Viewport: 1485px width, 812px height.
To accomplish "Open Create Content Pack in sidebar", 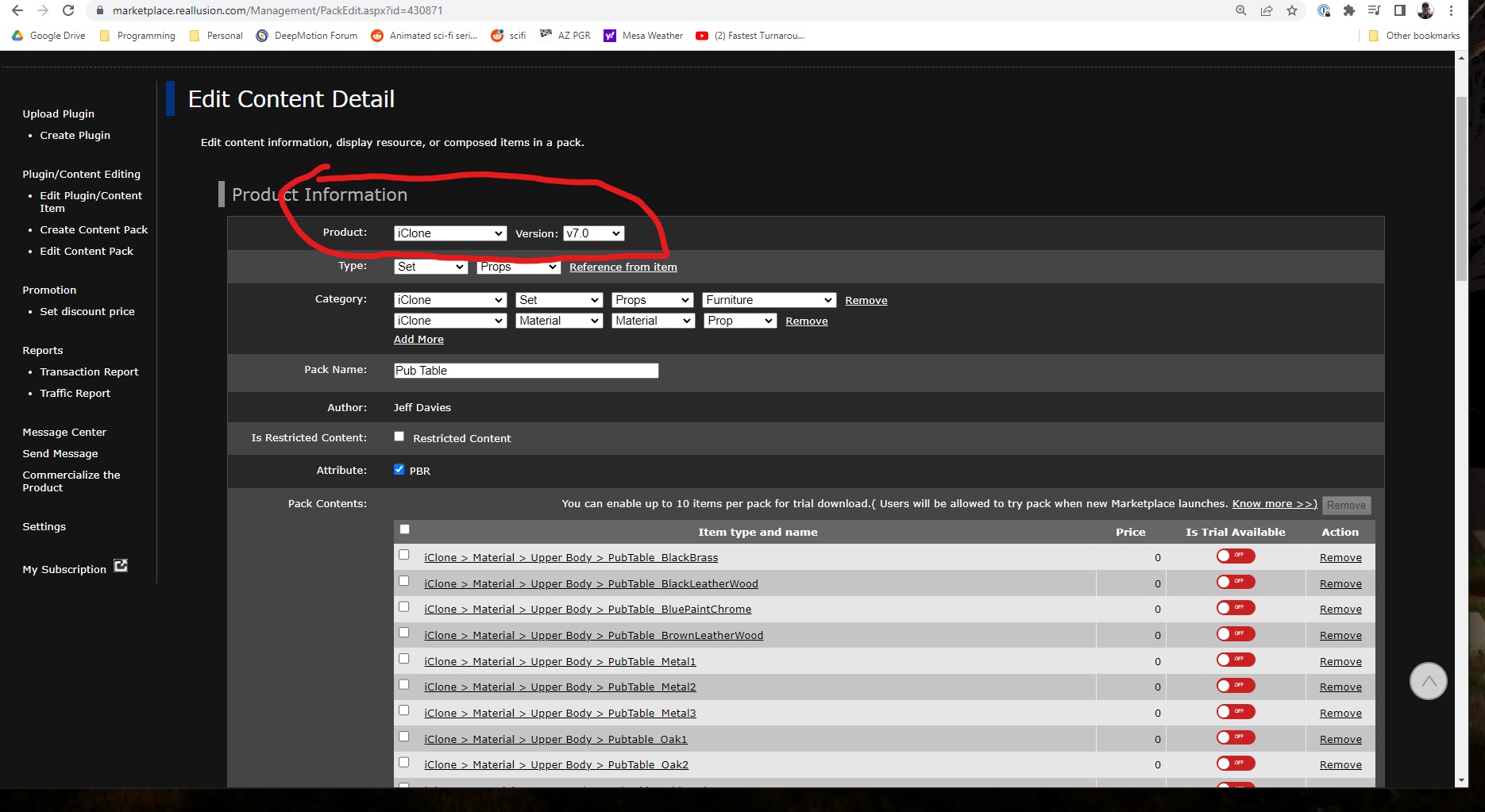I will pyautogui.click(x=94, y=229).
